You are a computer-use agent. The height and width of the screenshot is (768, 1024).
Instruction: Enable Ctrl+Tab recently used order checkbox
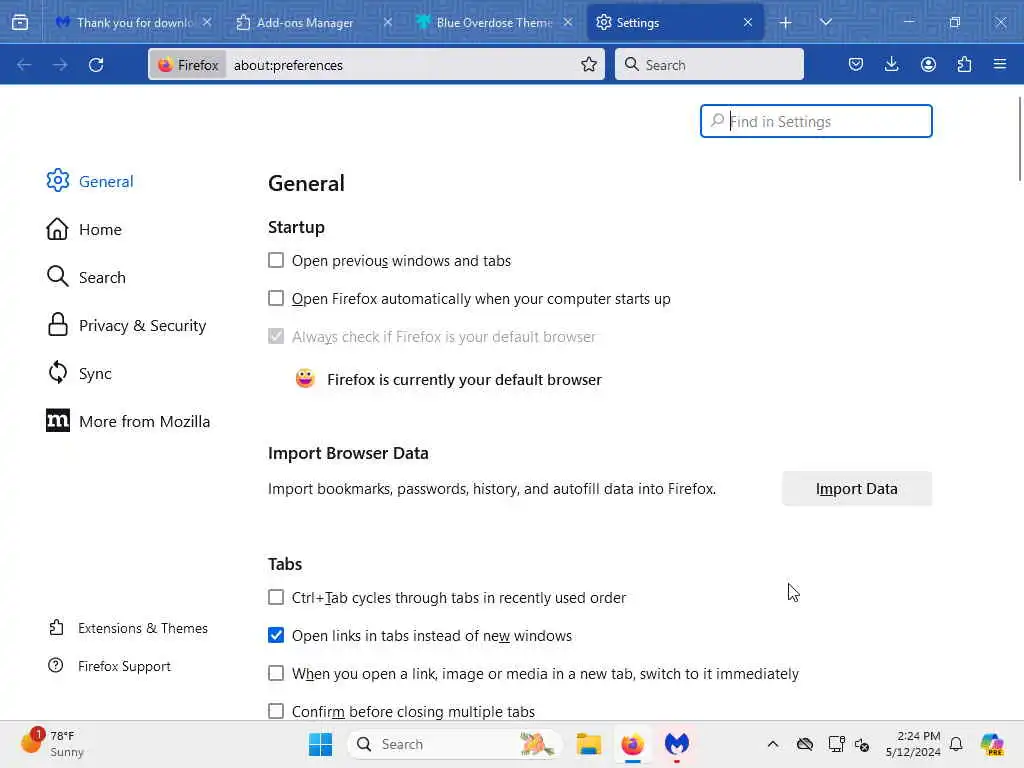tap(276, 598)
